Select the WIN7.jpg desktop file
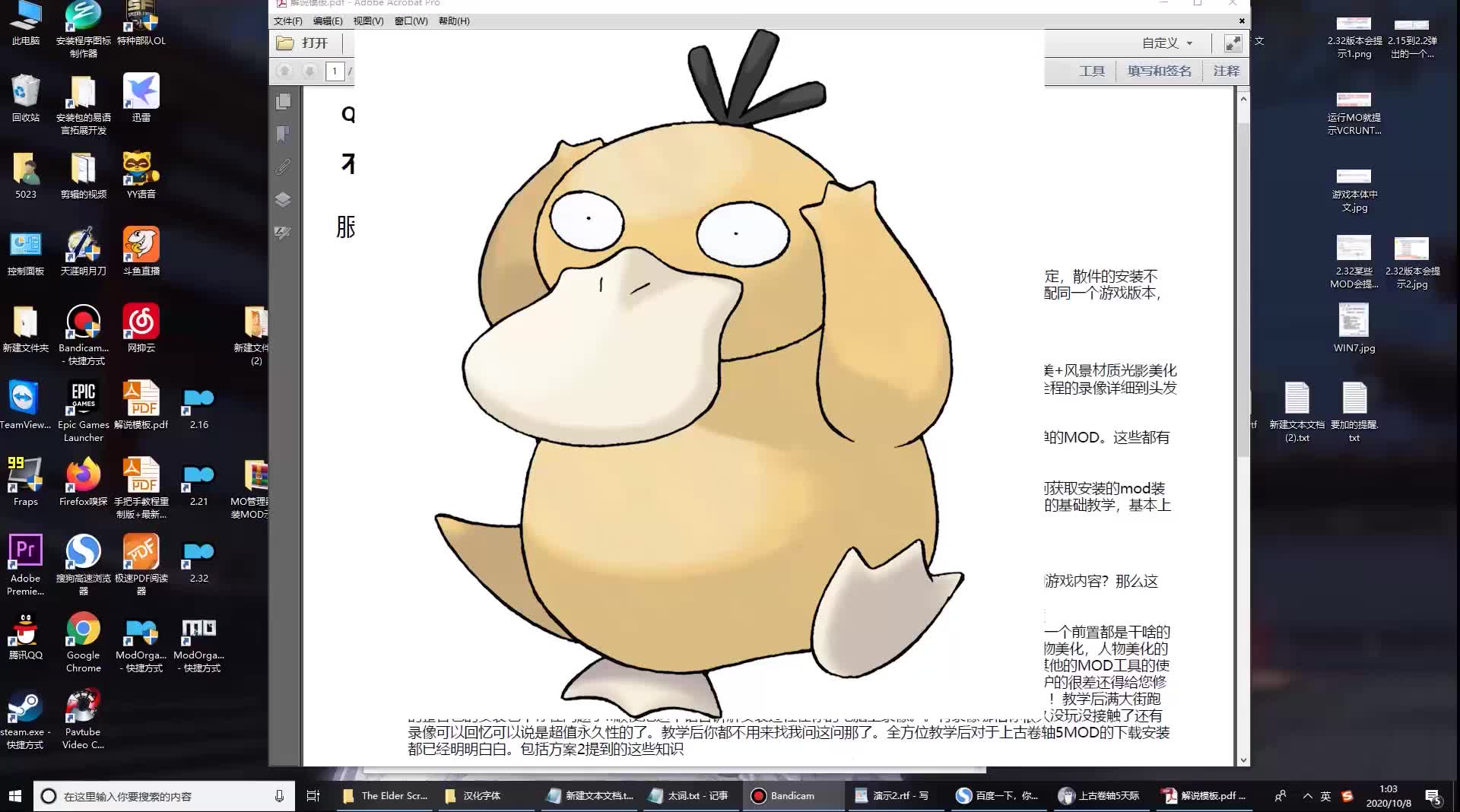Screen dimensions: 1460x812 click(x=1354, y=328)
